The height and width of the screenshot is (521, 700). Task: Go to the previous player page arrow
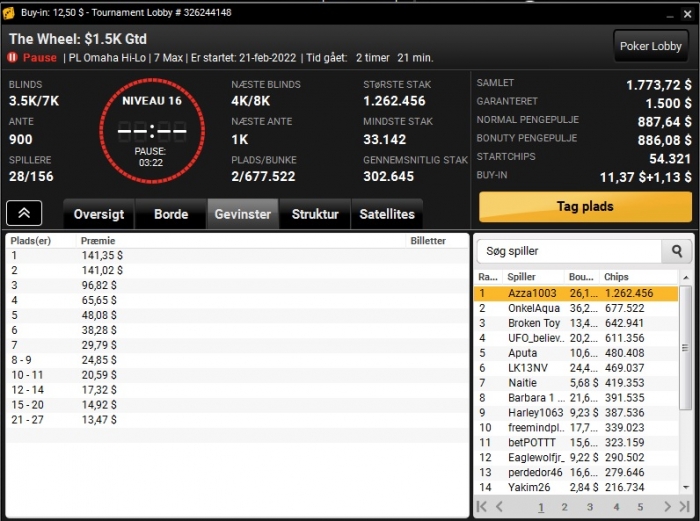[500, 506]
